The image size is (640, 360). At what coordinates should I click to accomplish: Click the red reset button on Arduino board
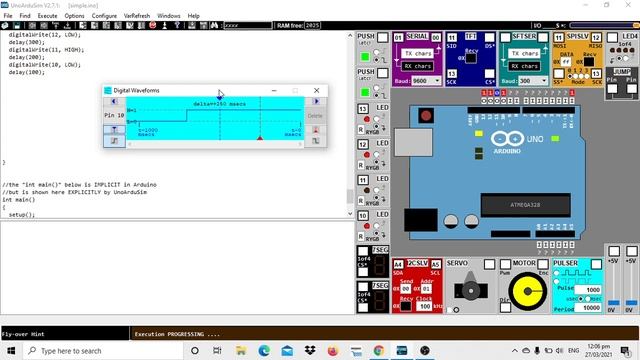(x=426, y=116)
